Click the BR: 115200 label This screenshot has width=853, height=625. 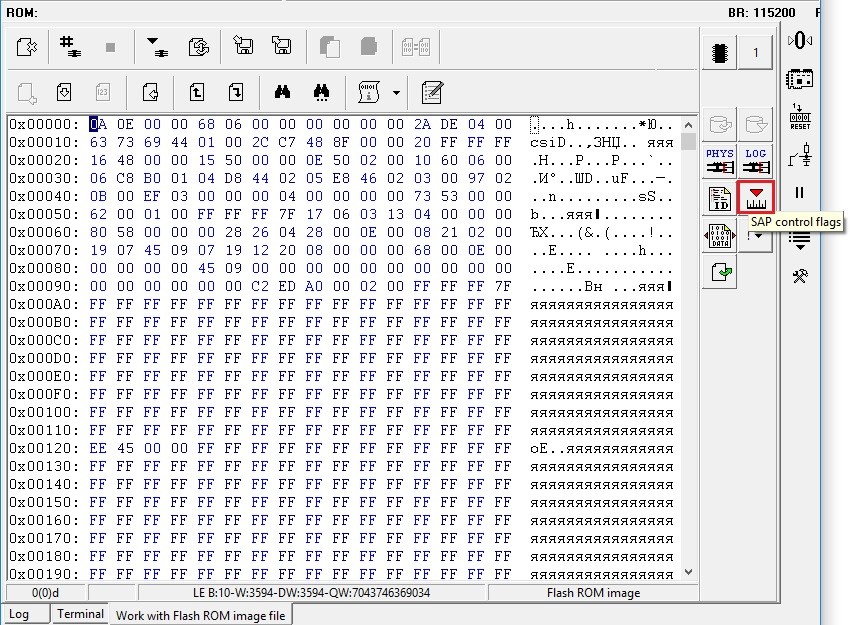coord(762,13)
